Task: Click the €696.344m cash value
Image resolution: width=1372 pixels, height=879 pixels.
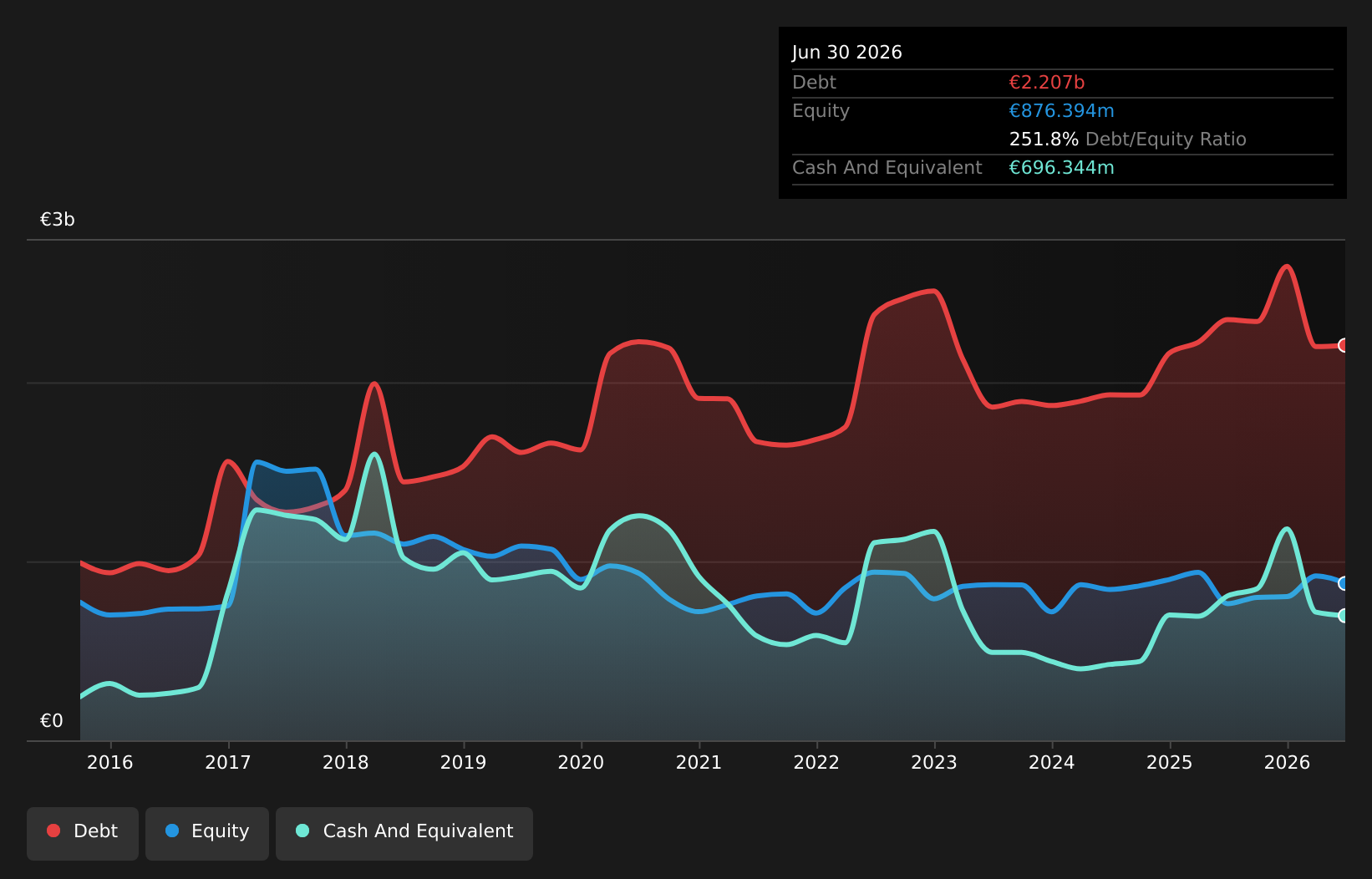Action: pos(1062,168)
